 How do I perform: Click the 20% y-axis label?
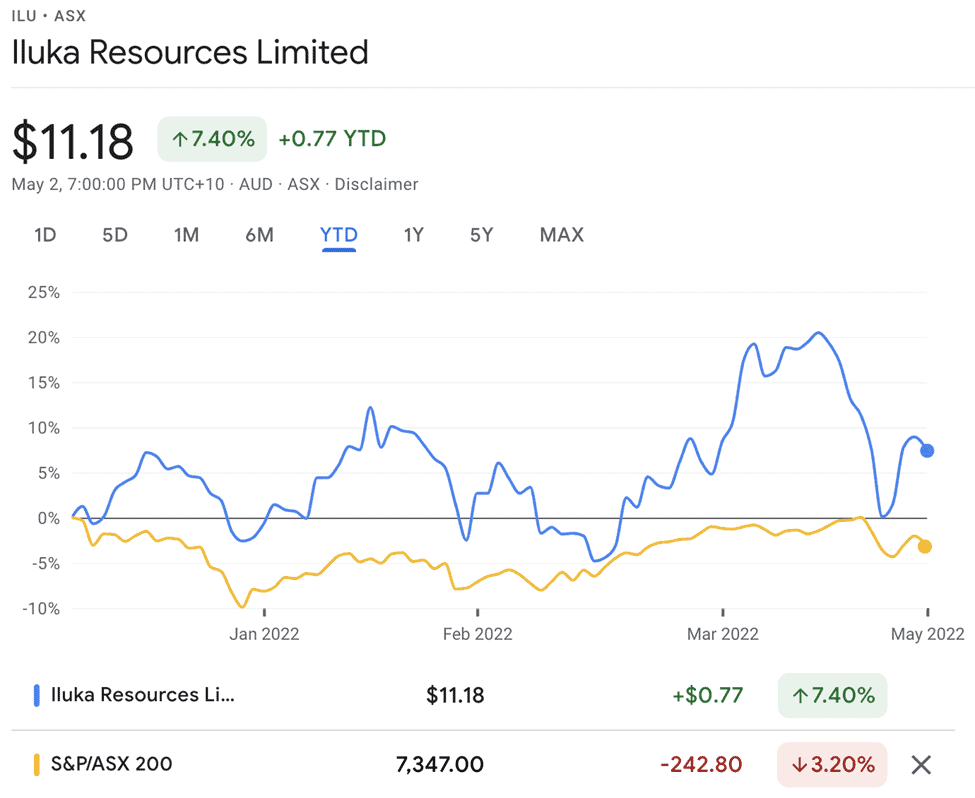pos(44,338)
